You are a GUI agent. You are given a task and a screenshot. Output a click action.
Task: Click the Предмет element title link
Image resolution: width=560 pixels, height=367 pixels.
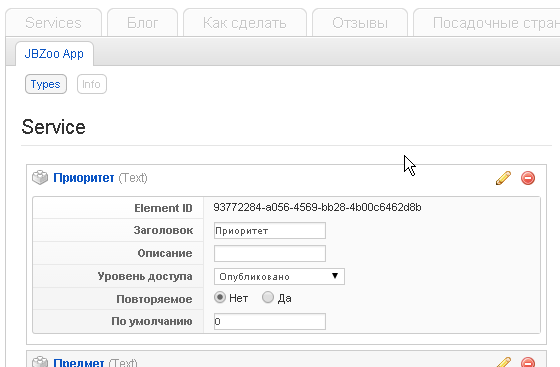[79, 362]
